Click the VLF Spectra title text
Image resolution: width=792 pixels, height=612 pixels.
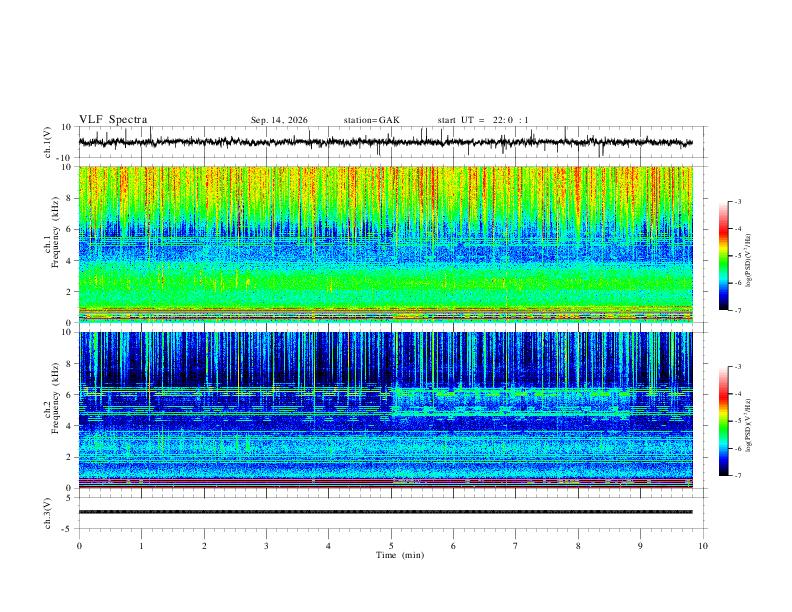113,120
